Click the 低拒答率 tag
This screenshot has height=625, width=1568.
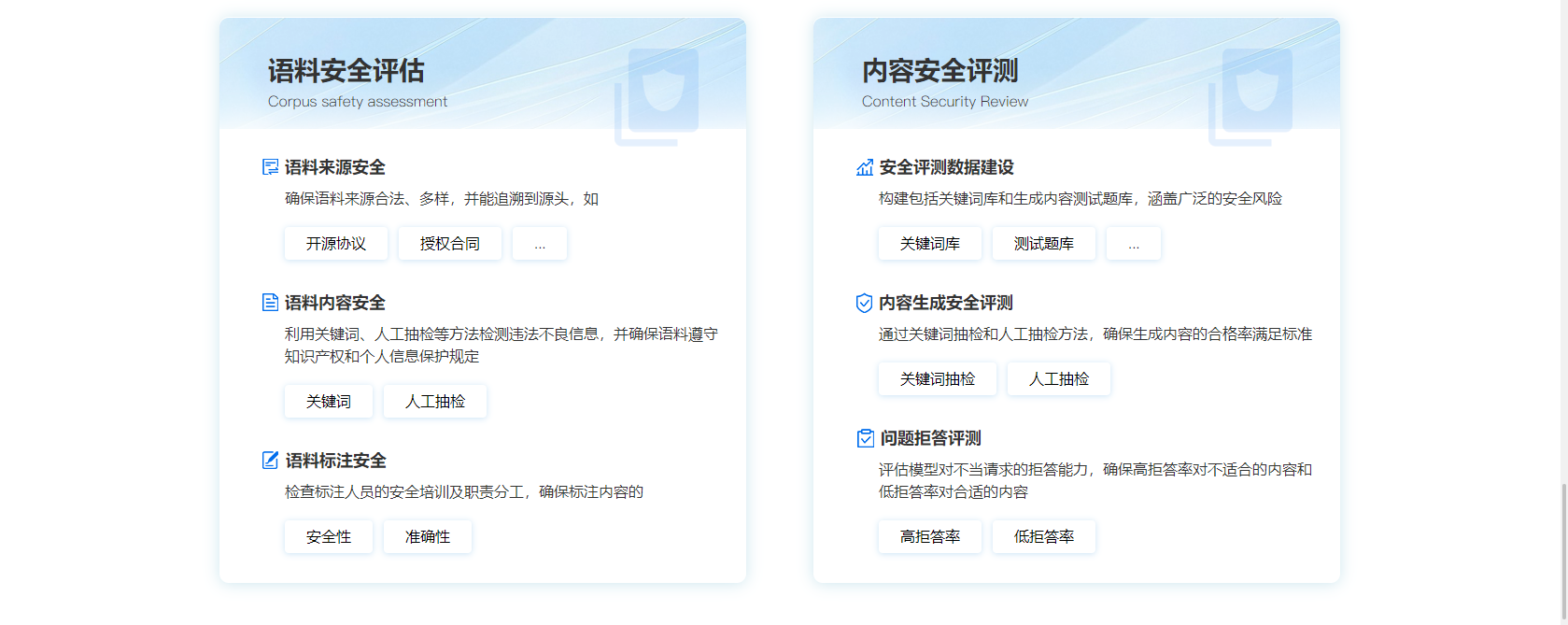[1044, 537]
